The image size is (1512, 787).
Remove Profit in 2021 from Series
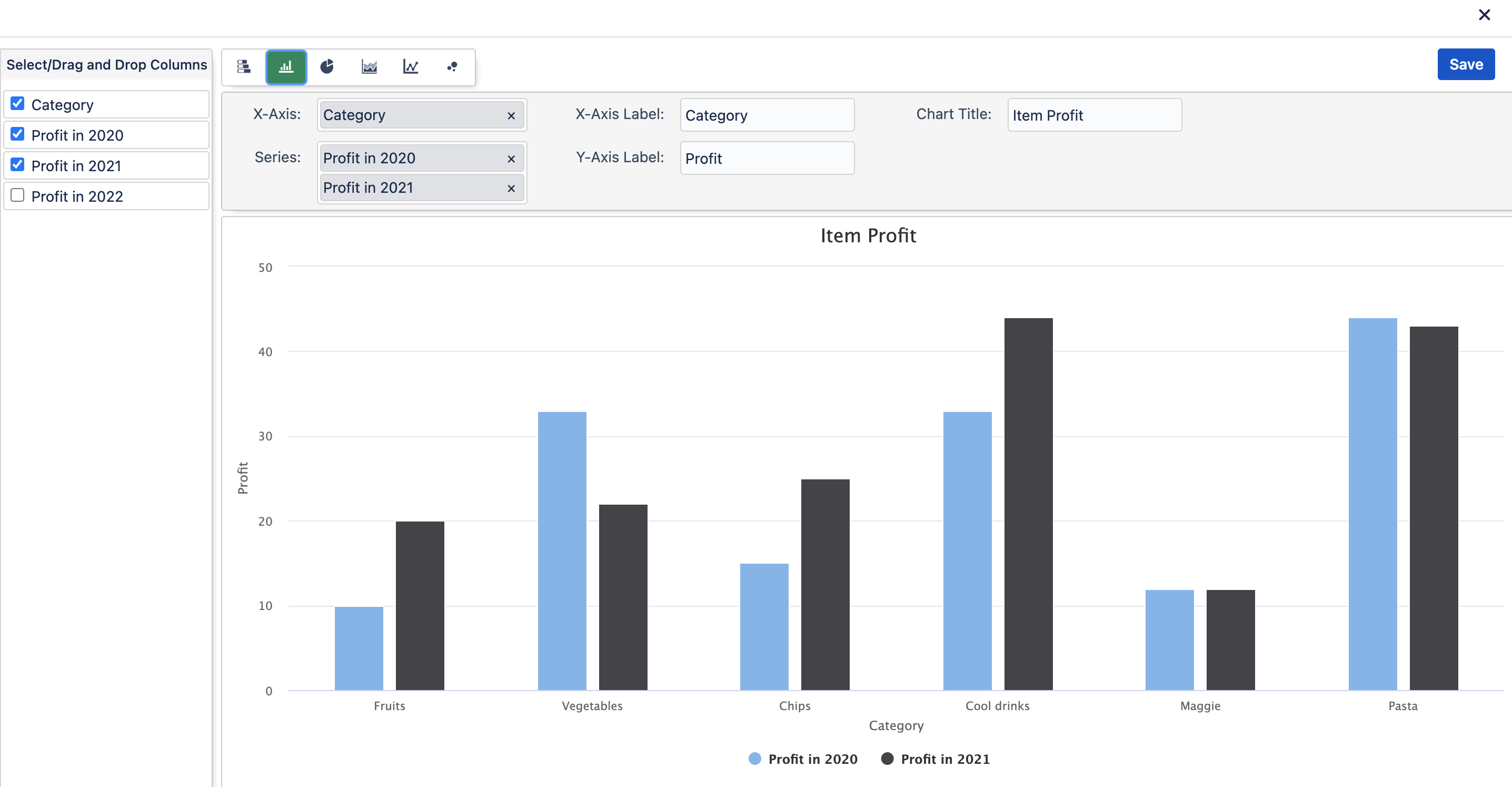point(511,188)
